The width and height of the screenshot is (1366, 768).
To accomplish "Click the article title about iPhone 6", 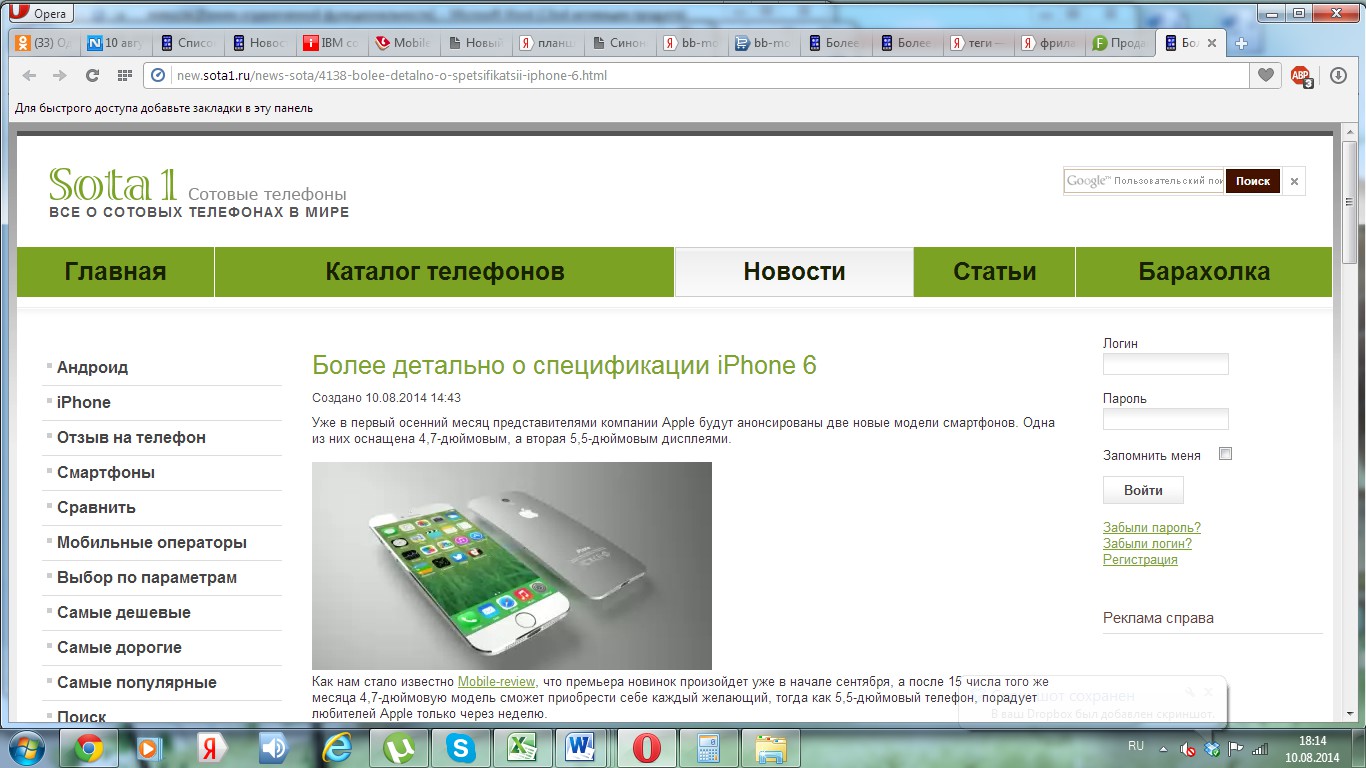I will (x=564, y=365).
